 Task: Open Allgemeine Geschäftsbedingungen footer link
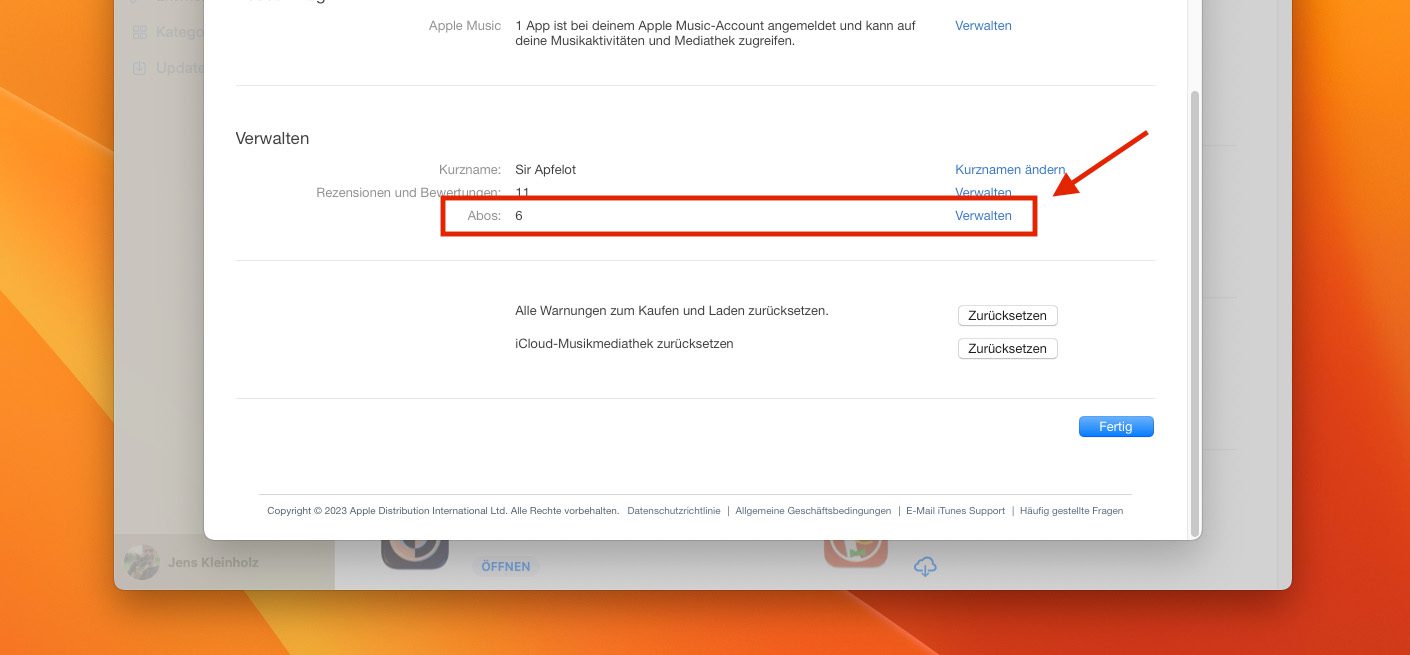(813, 511)
